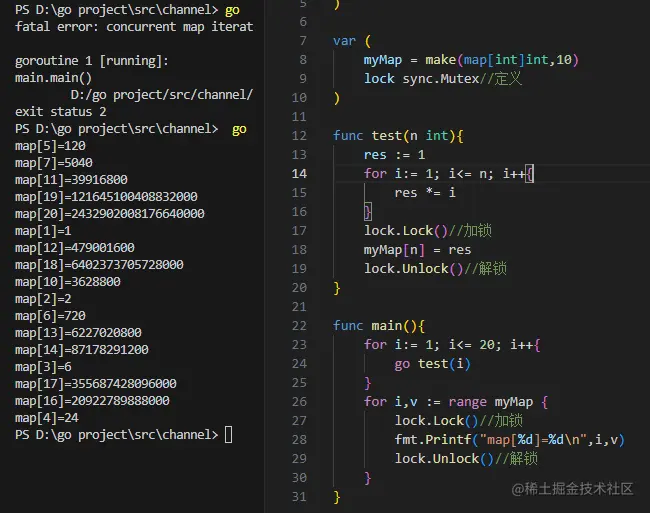Image resolution: width=650 pixels, height=513 pixels.
Task: Click line number 22 in the gutter
Action: tap(299, 326)
